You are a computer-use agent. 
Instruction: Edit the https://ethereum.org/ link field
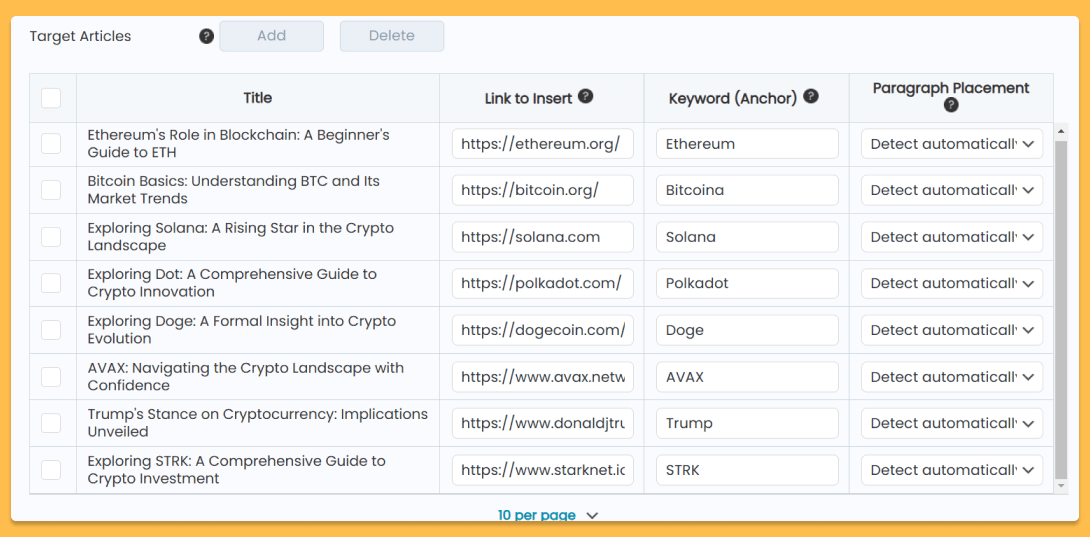(542, 144)
